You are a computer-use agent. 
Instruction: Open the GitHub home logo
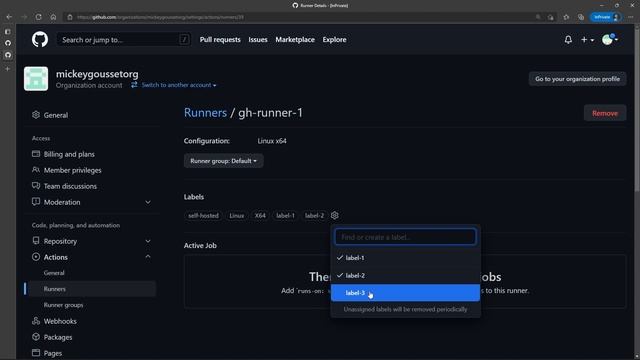[40, 40]
